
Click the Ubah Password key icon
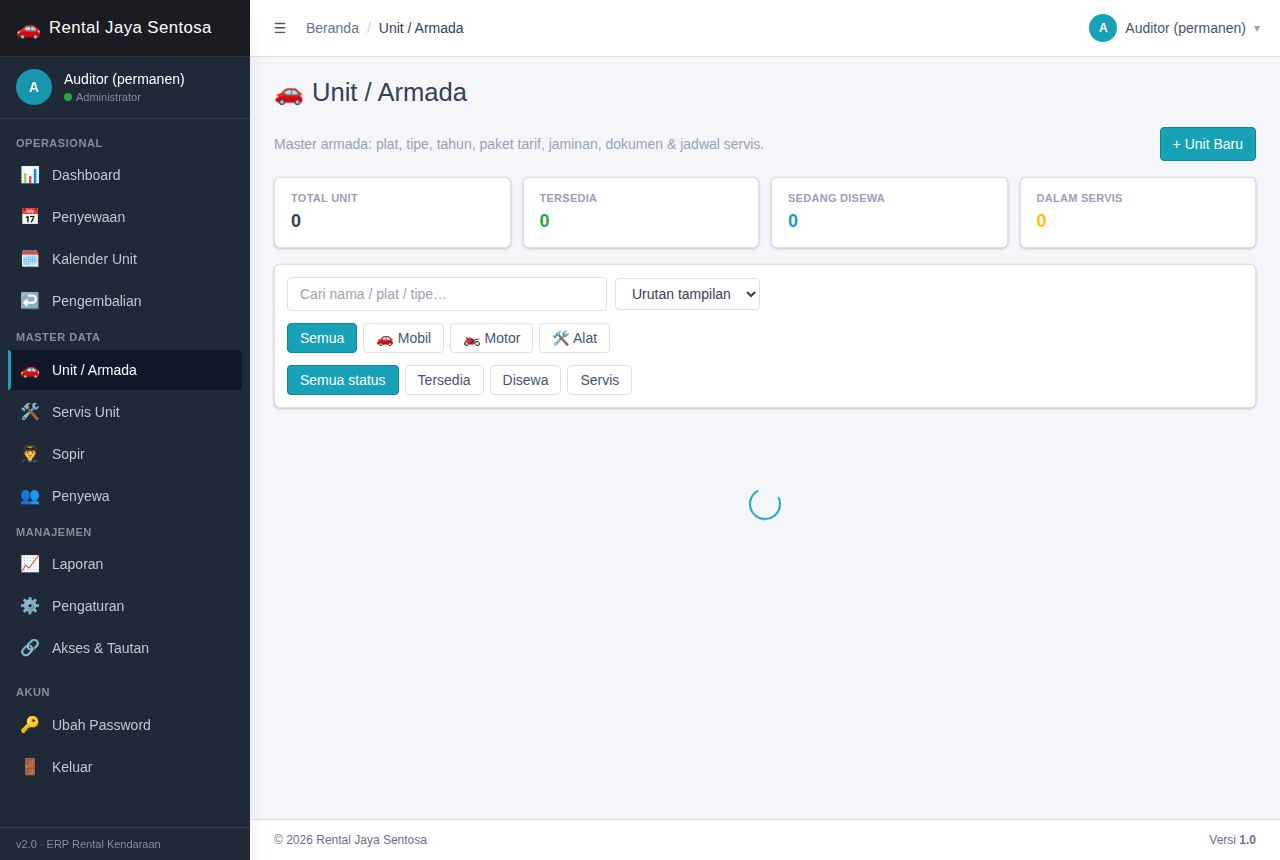pyautogui.click(x=30, y=725)
